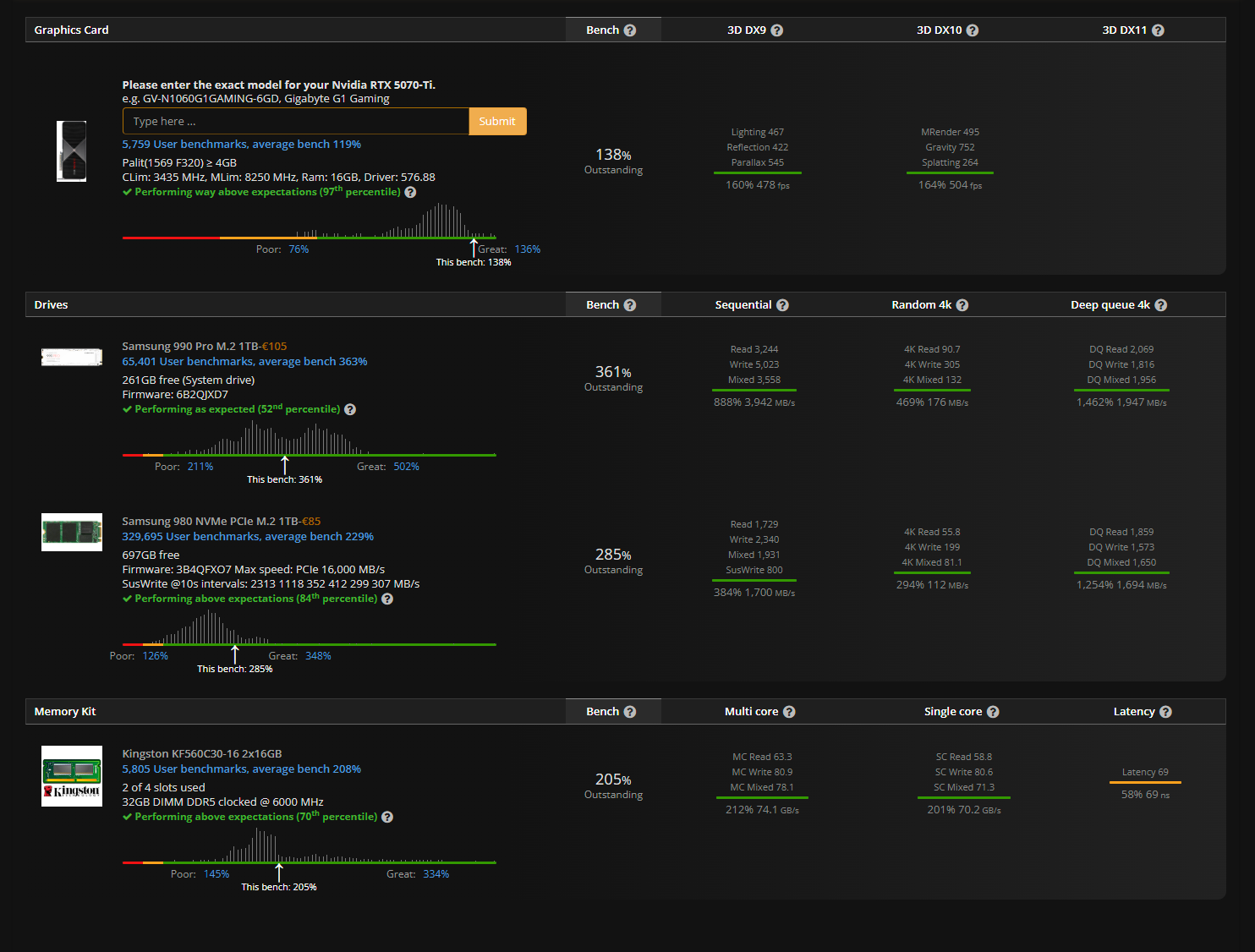
Task: Open 65,401 User benchmarks link
Action: 244,362
